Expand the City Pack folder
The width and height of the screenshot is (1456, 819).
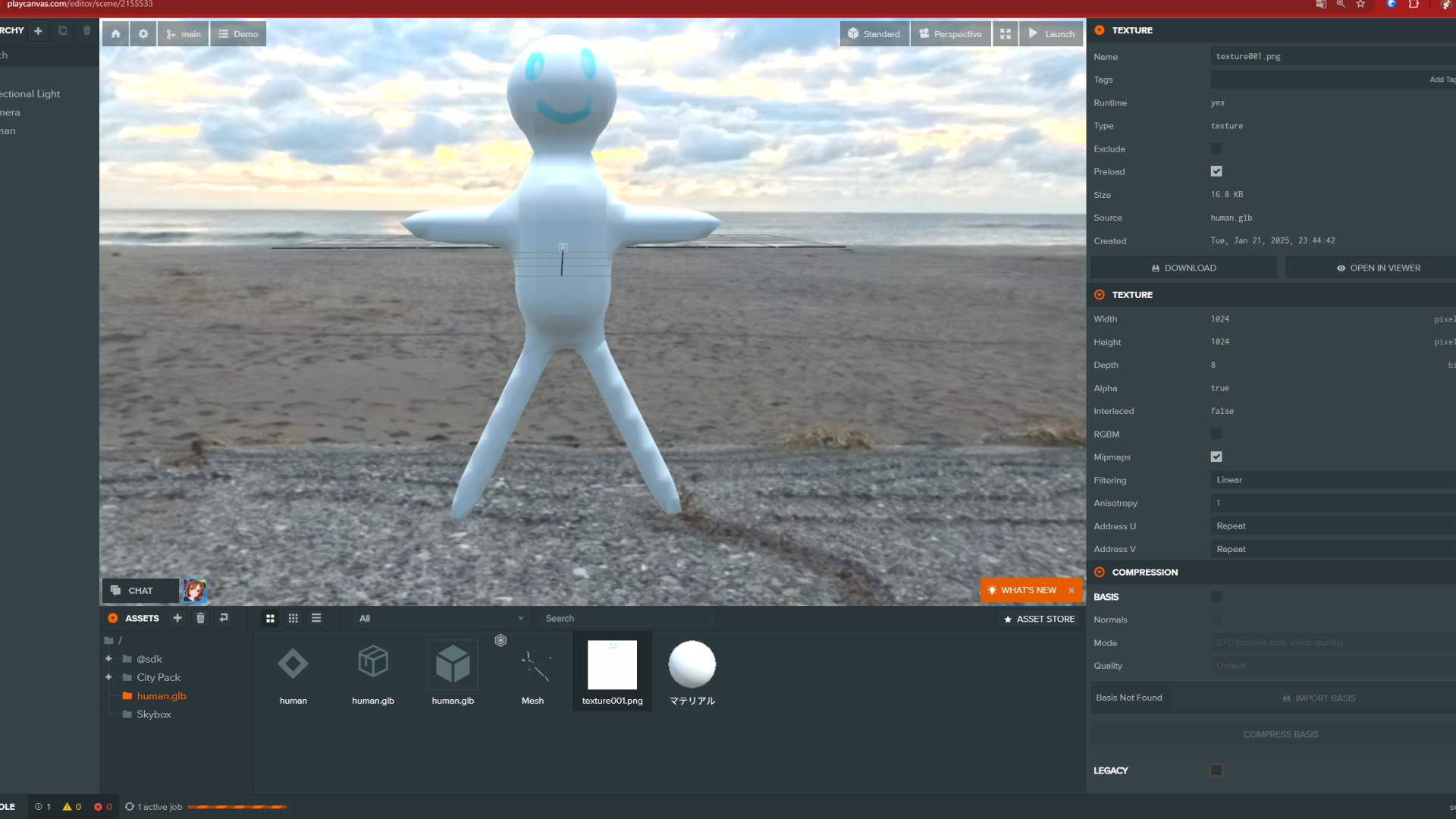tap(108, 677)
